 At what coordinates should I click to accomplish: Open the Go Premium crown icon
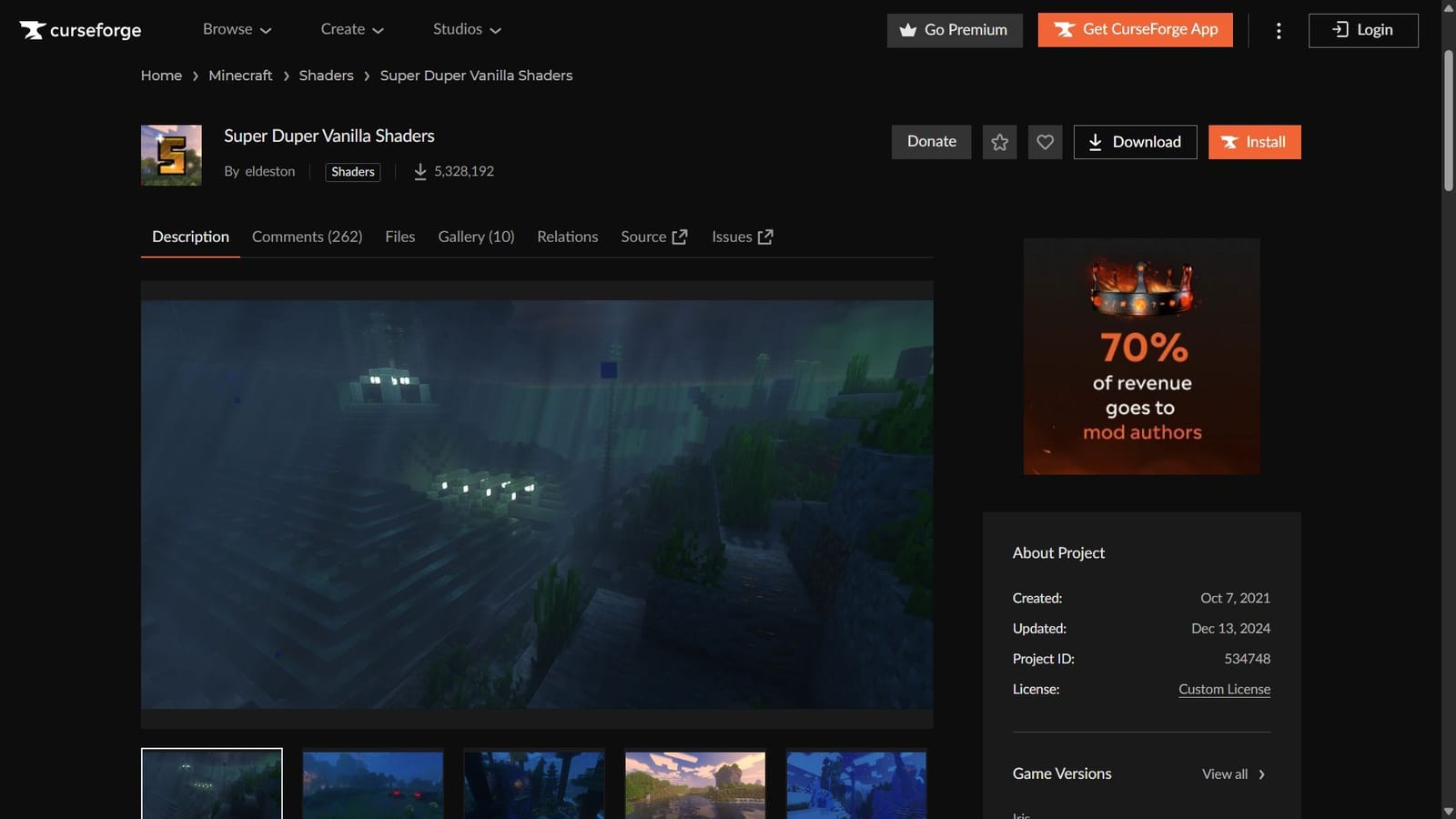pyautogui.click(x=908, y=30)
